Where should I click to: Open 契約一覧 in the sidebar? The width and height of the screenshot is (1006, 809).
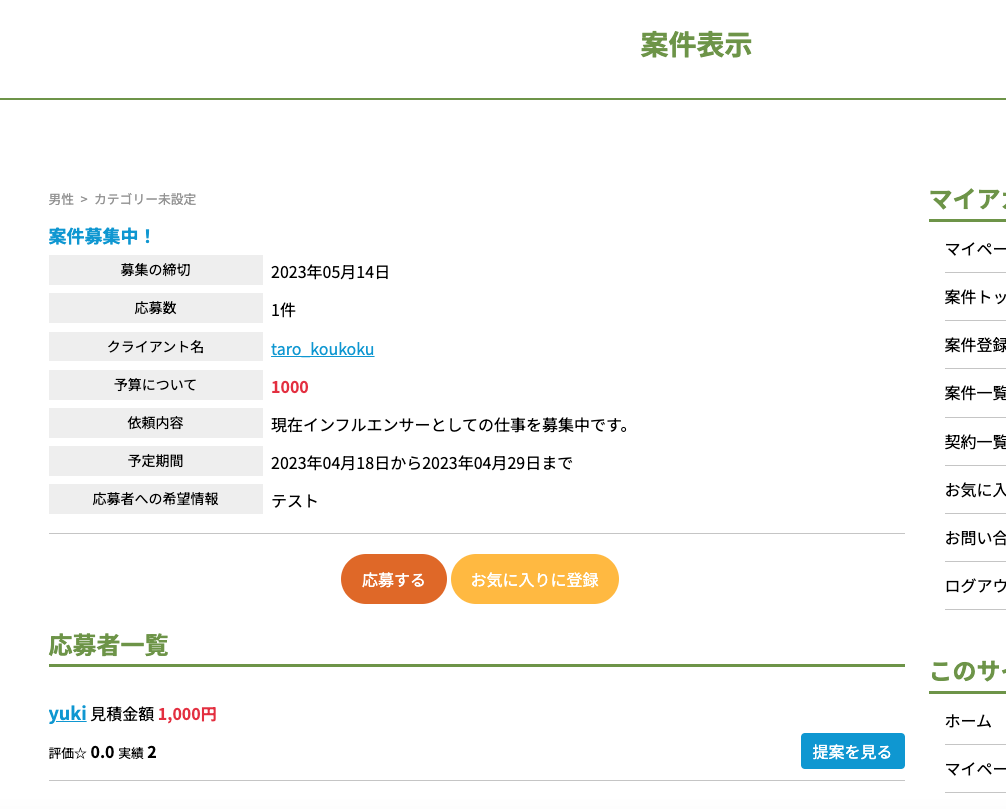[x=975, y=442]
